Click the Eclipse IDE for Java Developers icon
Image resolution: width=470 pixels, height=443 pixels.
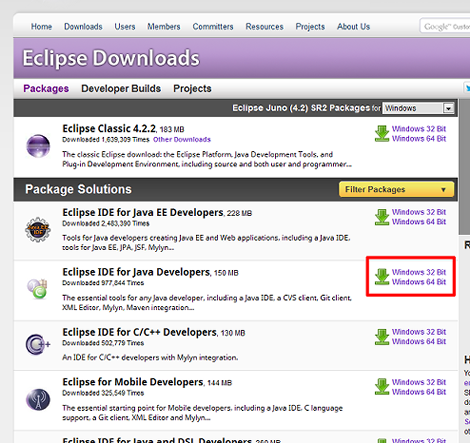click(x=37, y=289)
